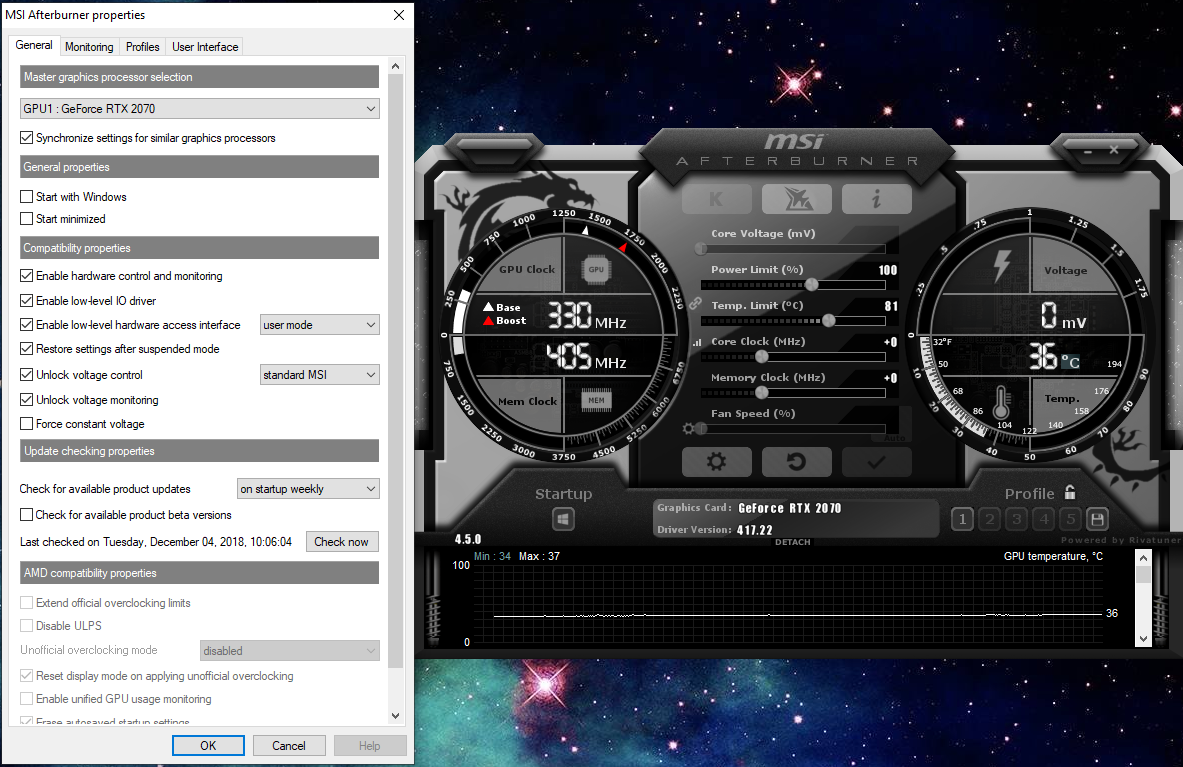Screen dimensions: 1183x767
Task: Toggle Enable low-level IO driver
Action: (x=26, y=300)
